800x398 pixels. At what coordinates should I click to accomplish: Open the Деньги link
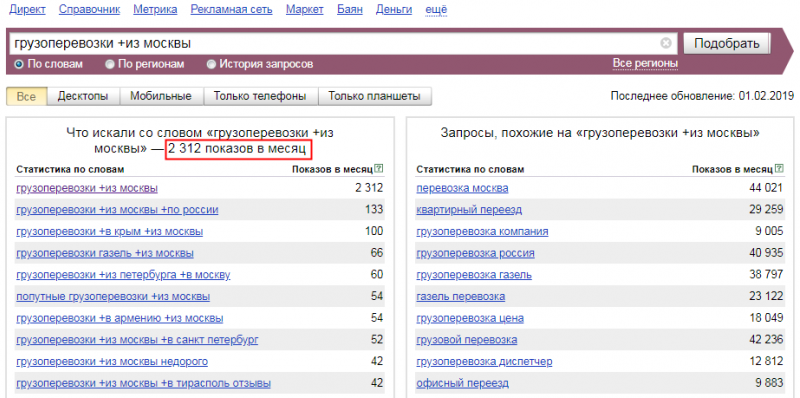pos(394,9)
